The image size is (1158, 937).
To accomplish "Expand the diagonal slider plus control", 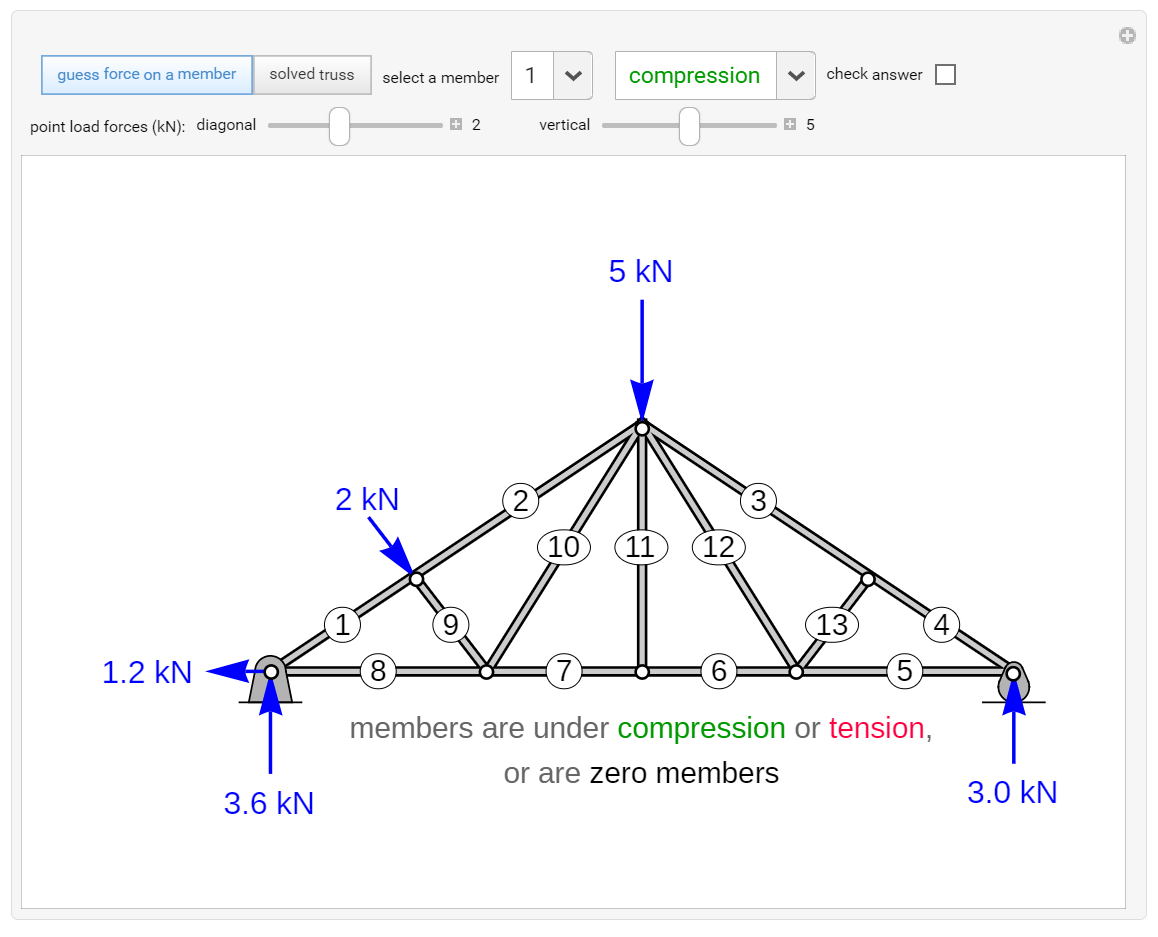I will coord(456,124).
